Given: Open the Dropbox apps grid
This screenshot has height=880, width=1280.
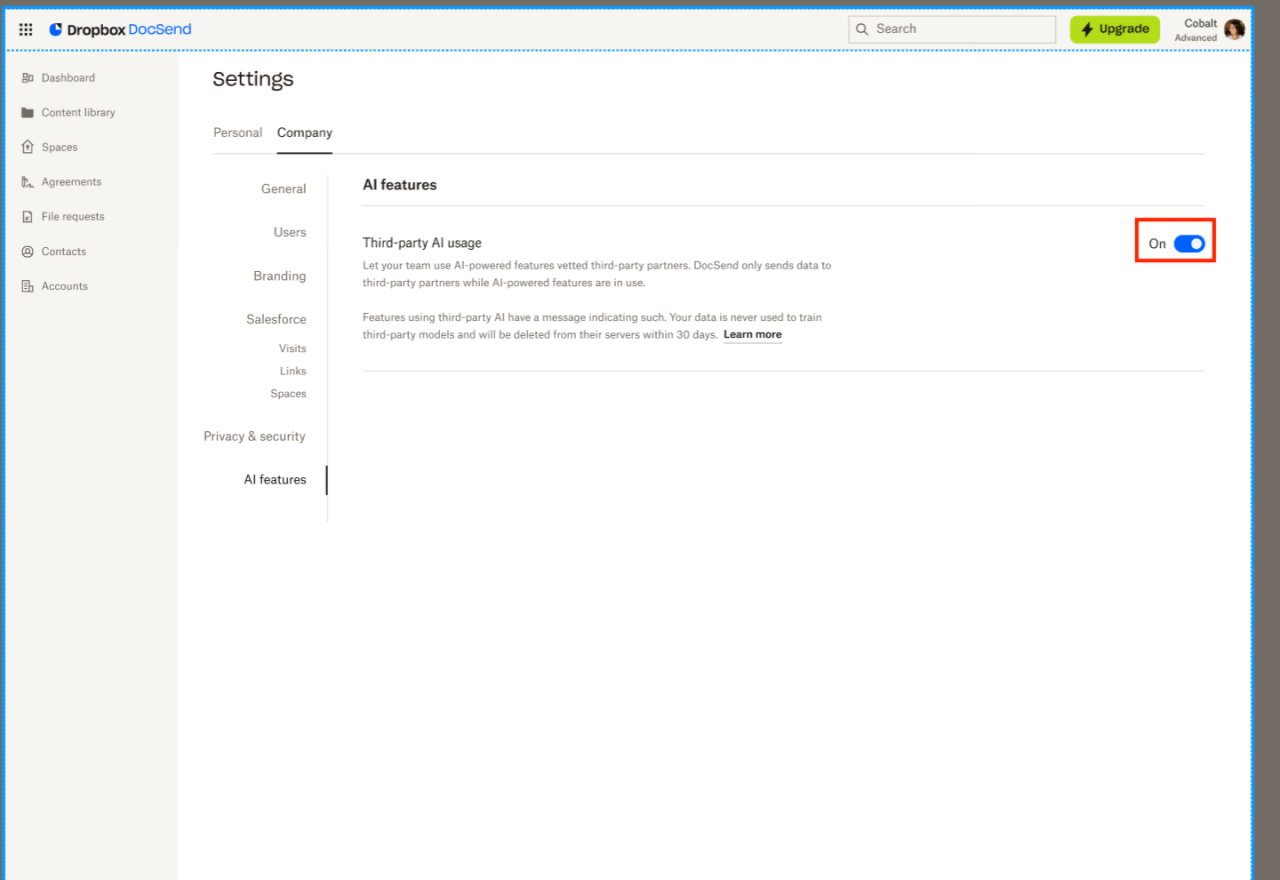Looking at the screenshot, I should pos(25,28).
